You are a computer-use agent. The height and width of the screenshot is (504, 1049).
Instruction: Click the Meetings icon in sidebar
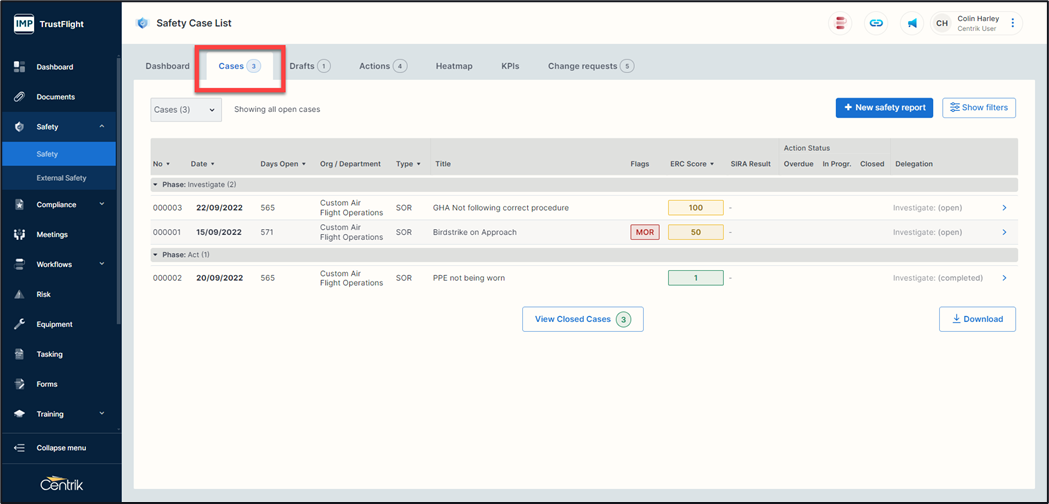[19, 235]
